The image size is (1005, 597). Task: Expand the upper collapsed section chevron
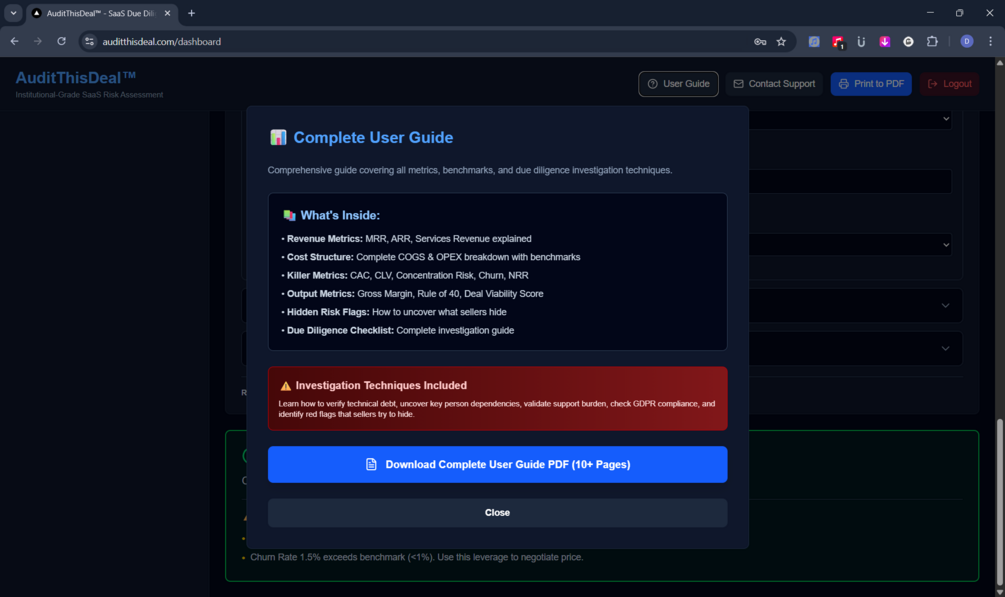tap(945, 306)
